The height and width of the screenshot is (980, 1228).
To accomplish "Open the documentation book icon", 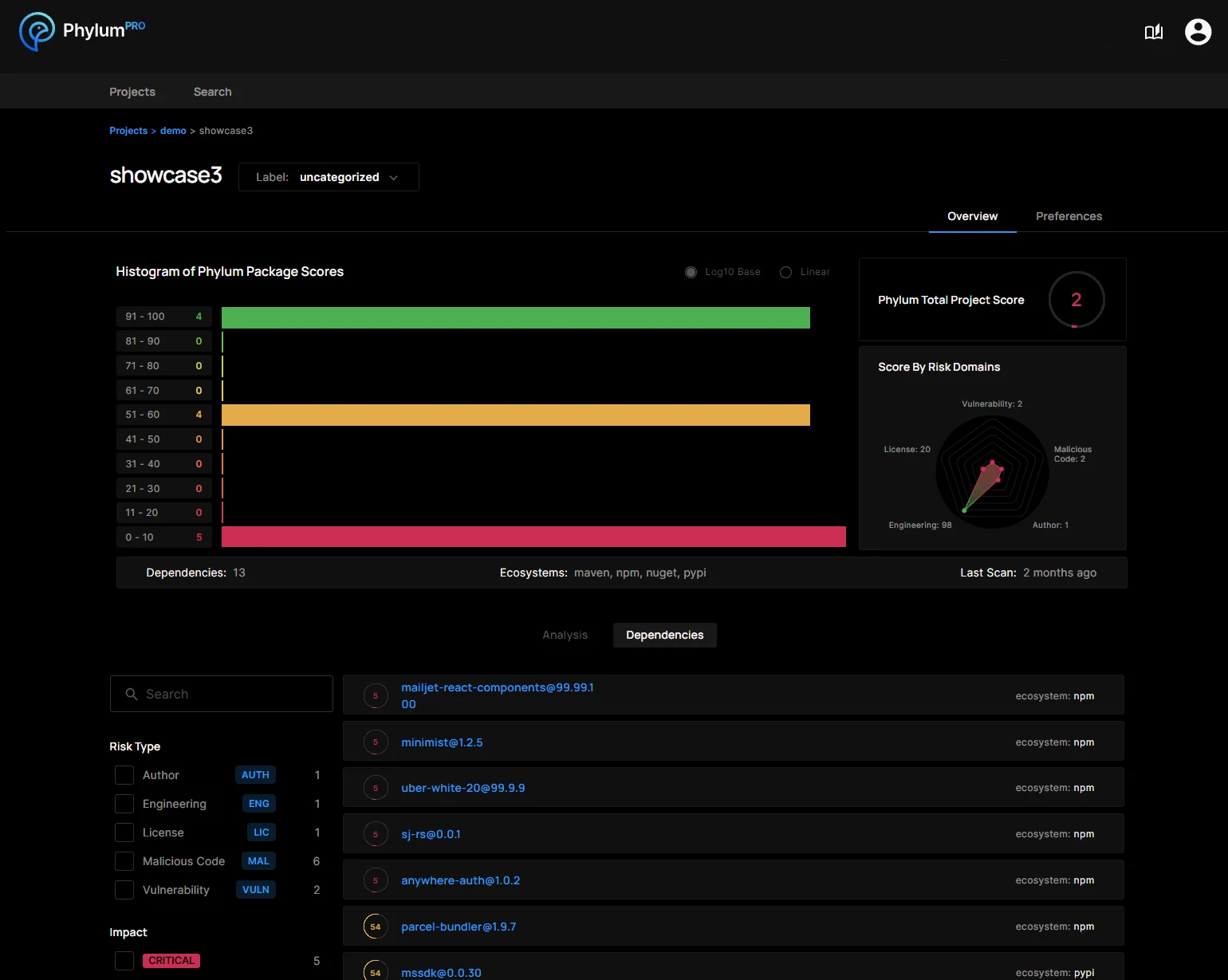I will (1154, 32).
